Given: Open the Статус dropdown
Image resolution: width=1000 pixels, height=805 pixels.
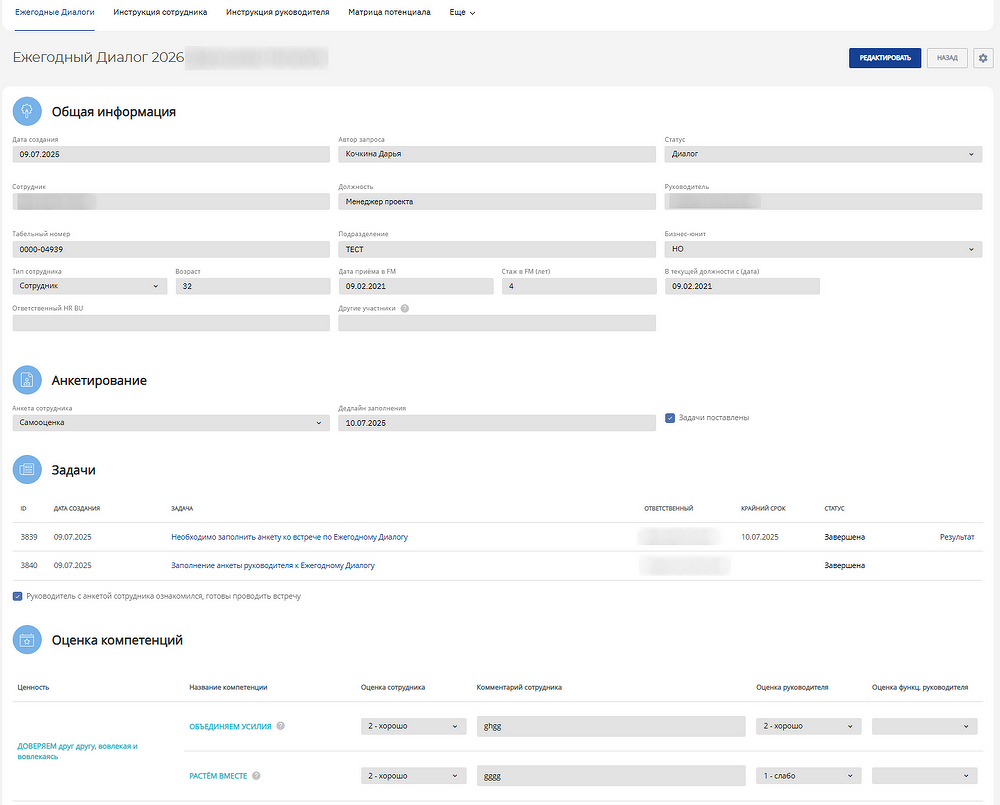Looking at the screenshot, I should (x=823, y=155).
